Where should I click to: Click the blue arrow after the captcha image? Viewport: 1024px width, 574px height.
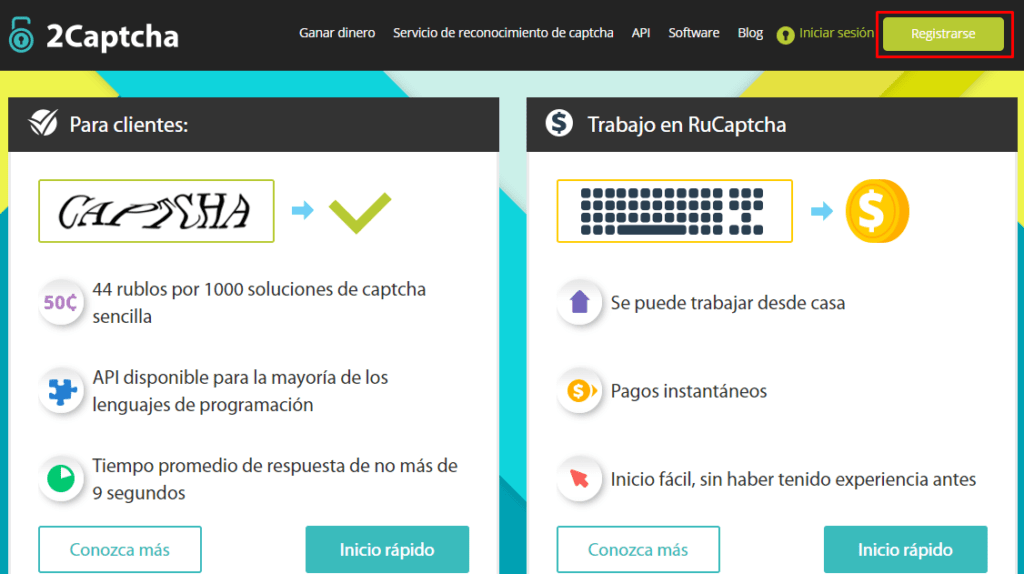tap(302, 210)
